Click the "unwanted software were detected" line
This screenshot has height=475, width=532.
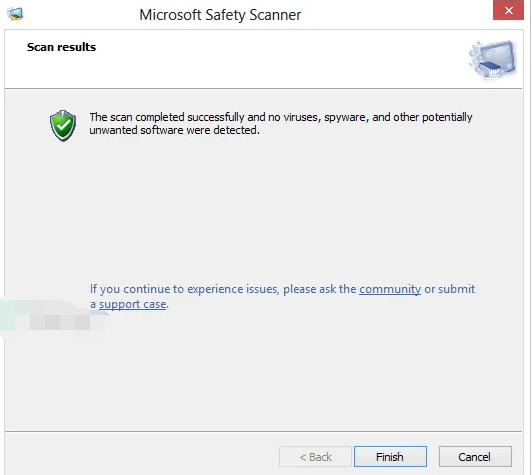click(174, 130)
